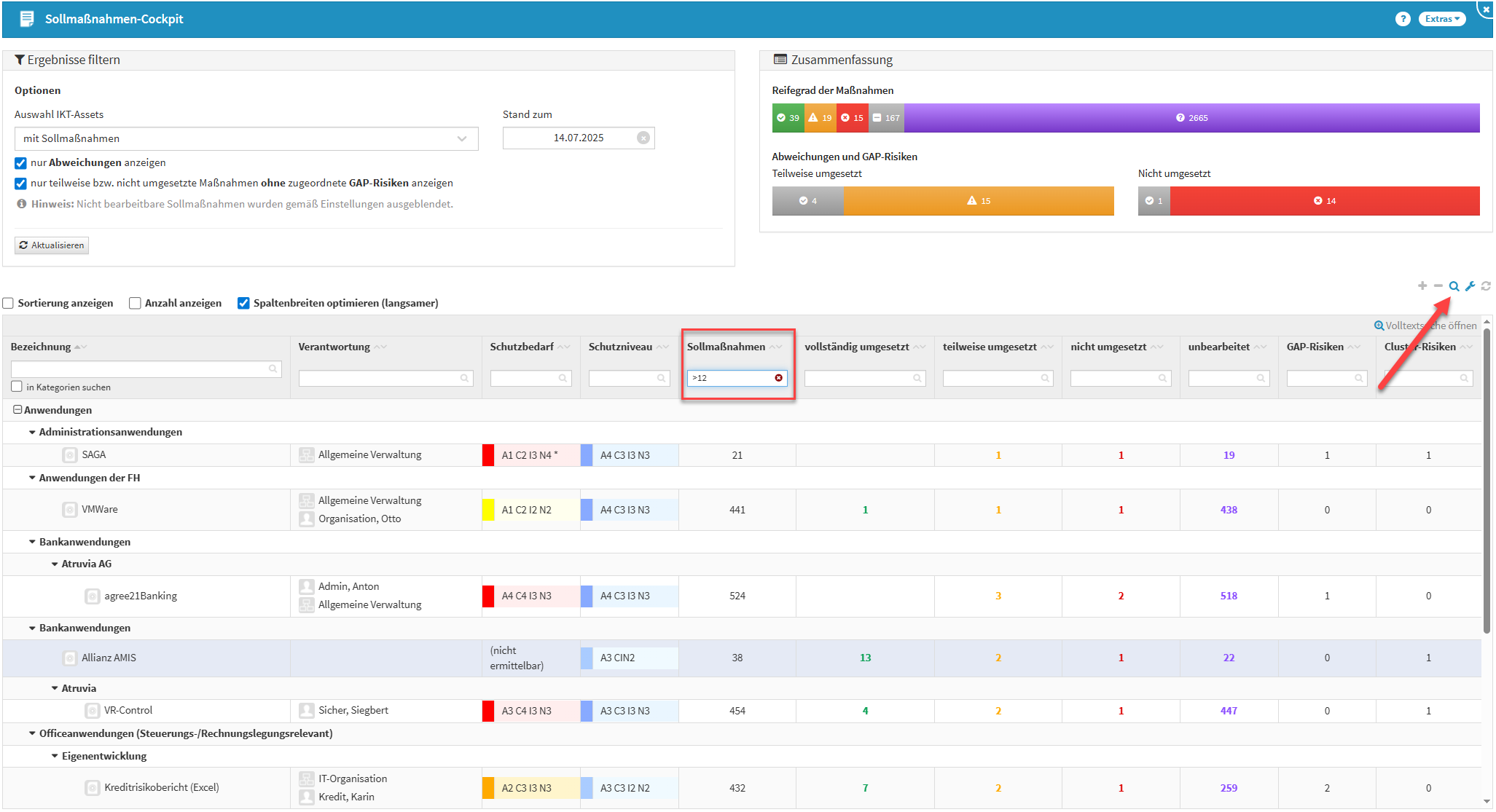Clear the Sollmaßnahmen column filter via red X
The image size is (1496, 812).
[x=778, y=378]
